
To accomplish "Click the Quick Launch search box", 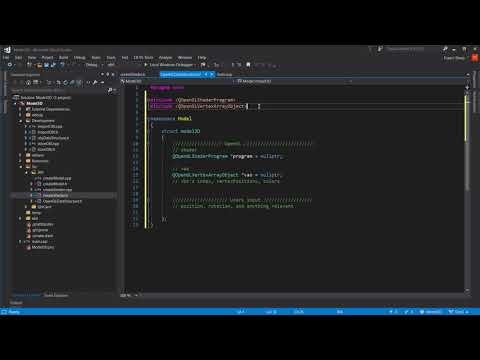I will click(408, 49).
